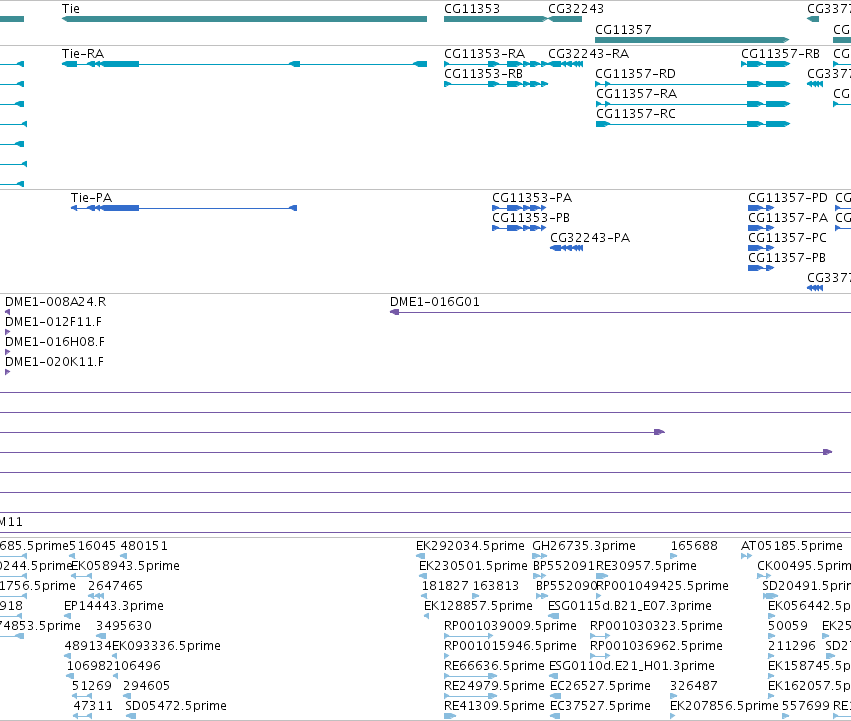
Task: Select transcript CG32243-RA
Action: click(x=588, y=54)
